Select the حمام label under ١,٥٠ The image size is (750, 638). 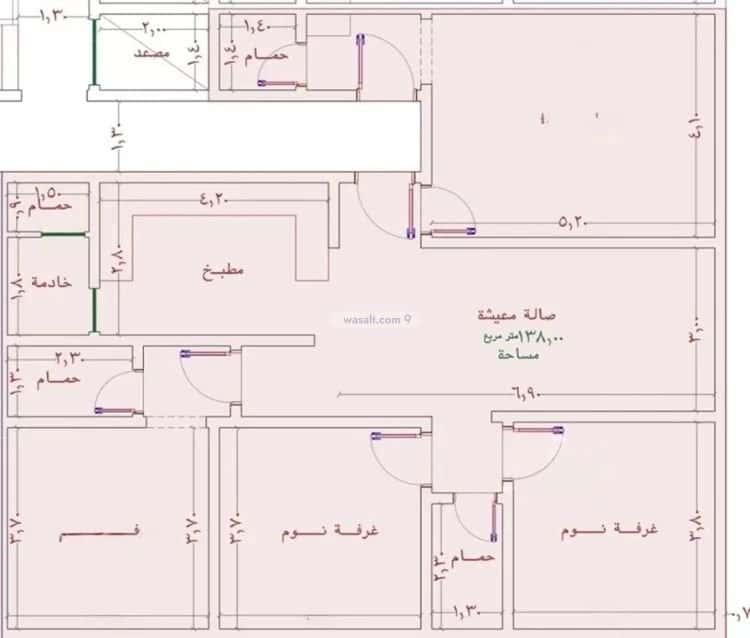[x=50, y=206]
